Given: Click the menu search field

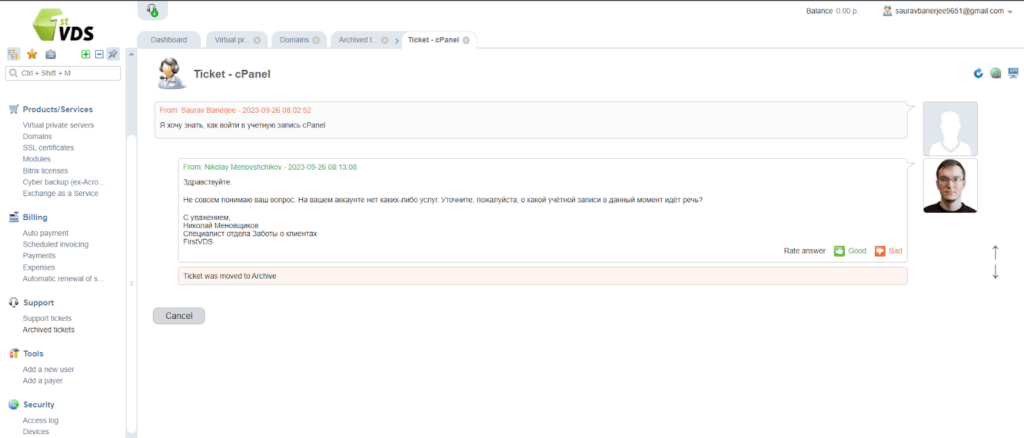Looking at the screenshot, I should click(63, 74).
